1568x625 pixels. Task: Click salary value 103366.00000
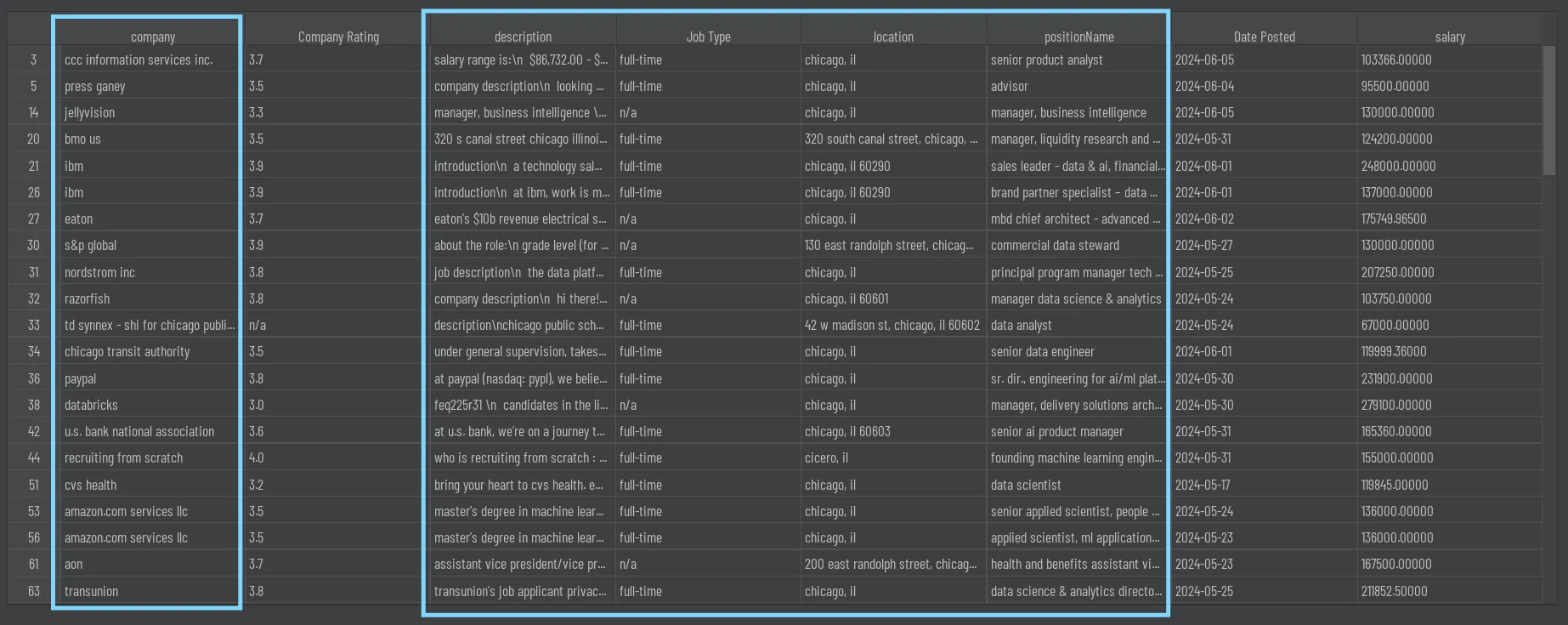click(1449, 60)
